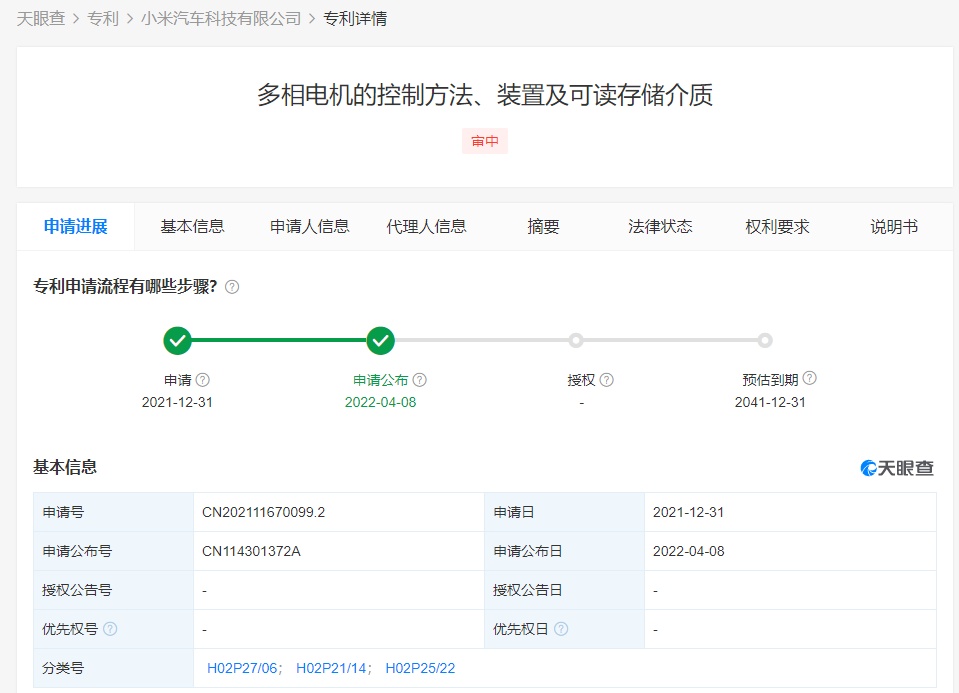Click the 申请号 label cell

pyautogui.click(x=113, y=512)
